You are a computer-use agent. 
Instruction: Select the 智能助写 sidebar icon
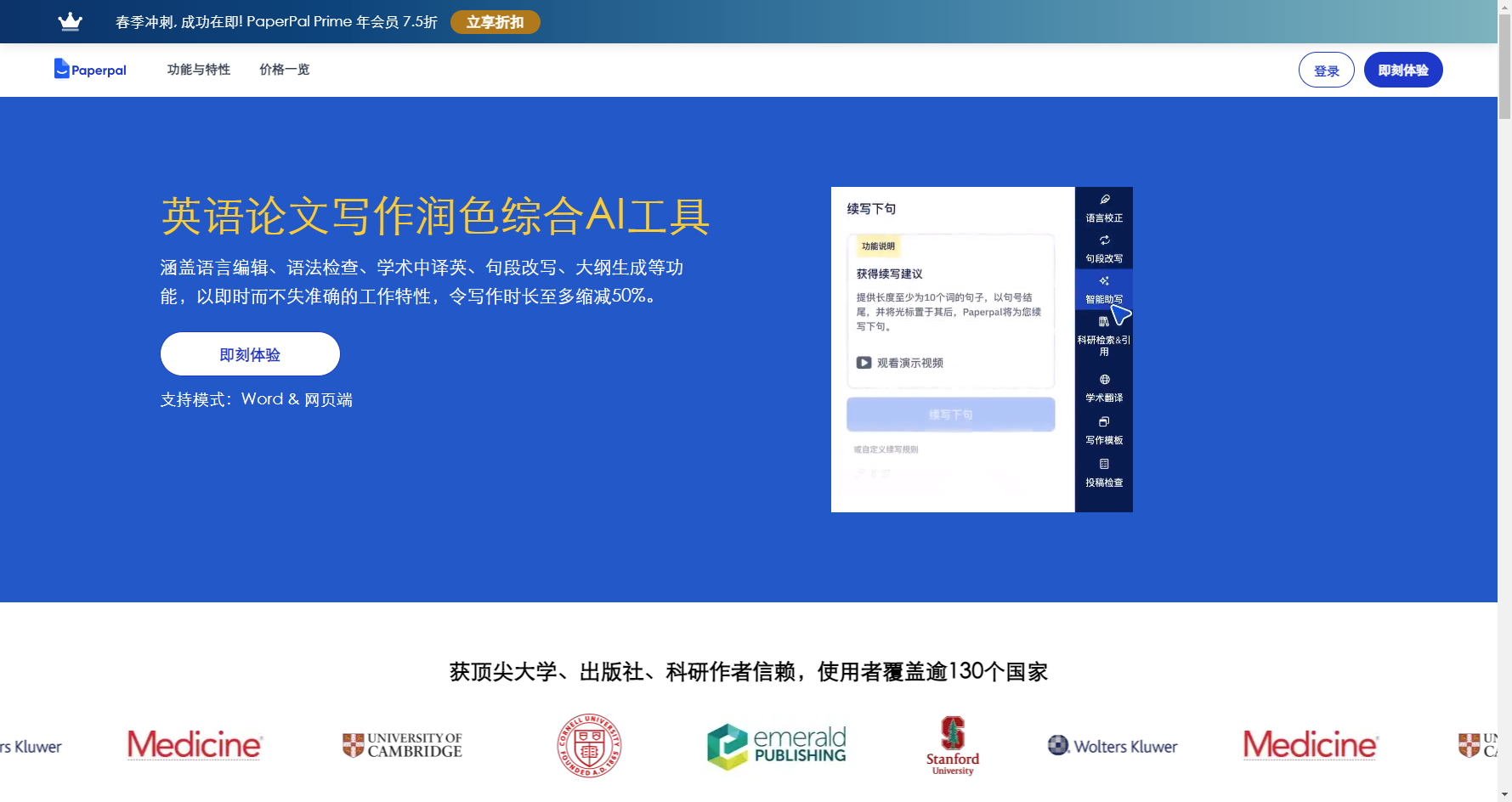pos(1104,289)
